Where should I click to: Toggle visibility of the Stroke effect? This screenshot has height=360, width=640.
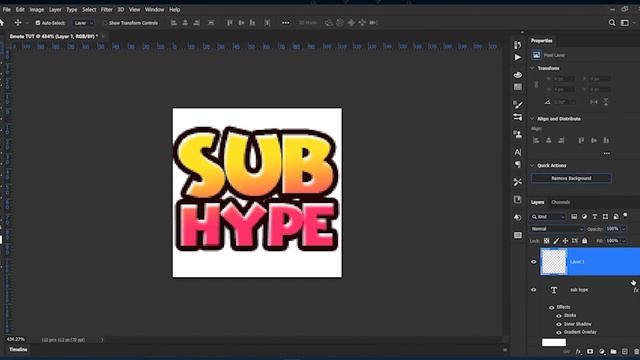(x=559, y=316)
